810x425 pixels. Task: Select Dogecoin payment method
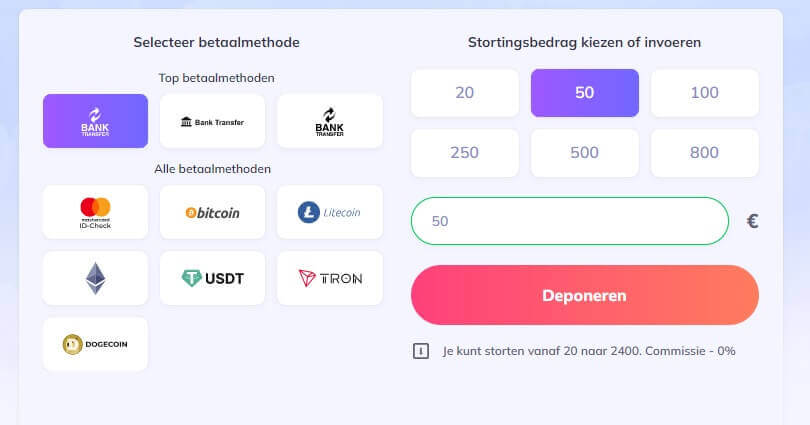tap(95, 344)
